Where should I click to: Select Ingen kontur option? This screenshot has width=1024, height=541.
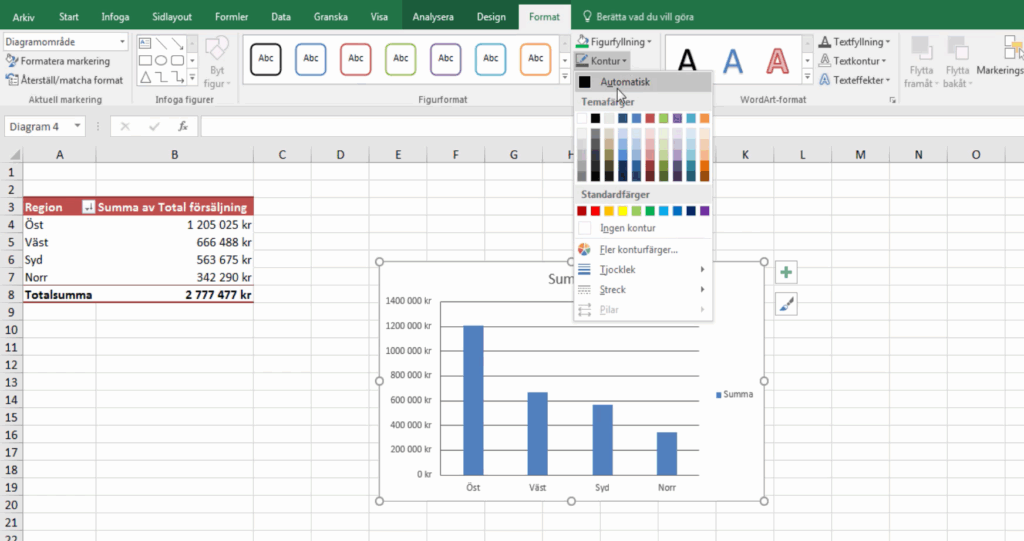627,228
